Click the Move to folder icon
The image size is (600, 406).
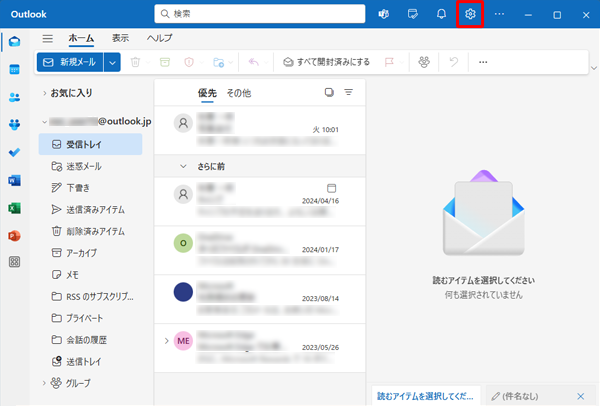[218, 62]
